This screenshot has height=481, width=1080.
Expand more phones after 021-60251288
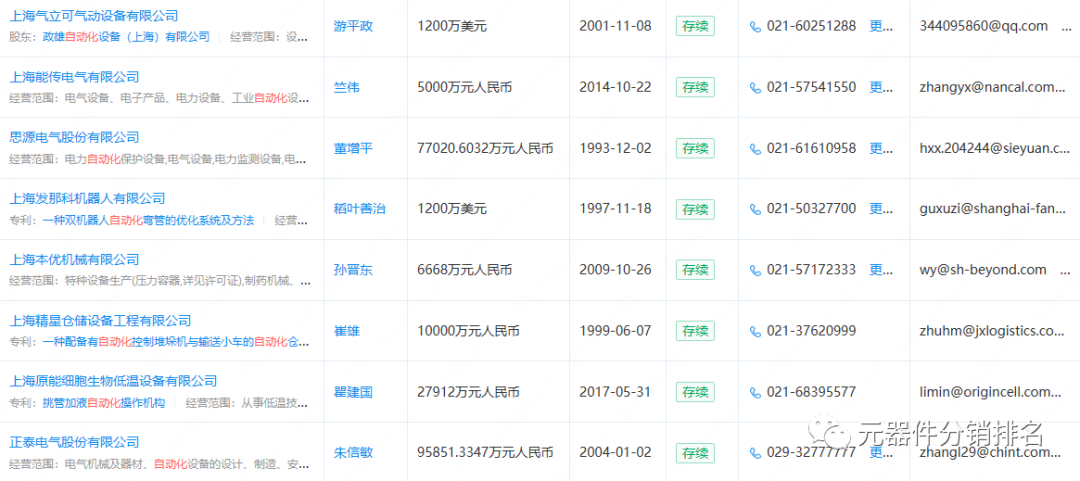882,27
